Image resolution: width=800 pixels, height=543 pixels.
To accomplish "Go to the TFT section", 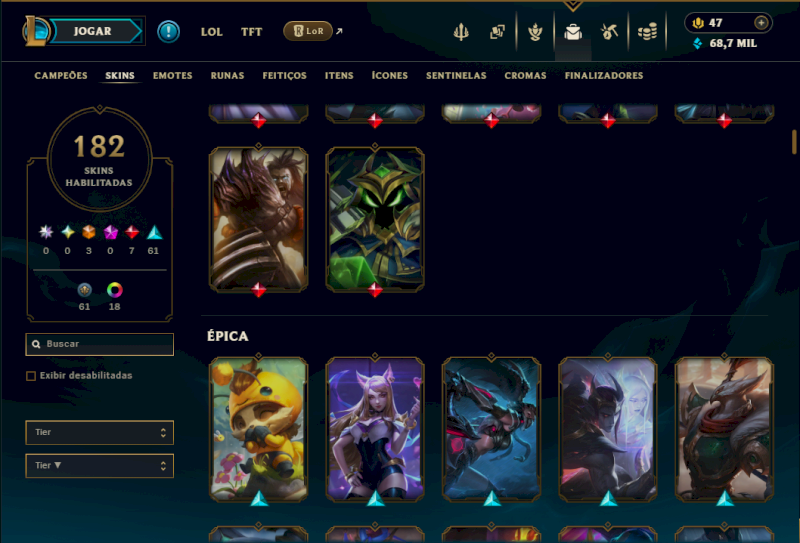I will tap(251, 32).
